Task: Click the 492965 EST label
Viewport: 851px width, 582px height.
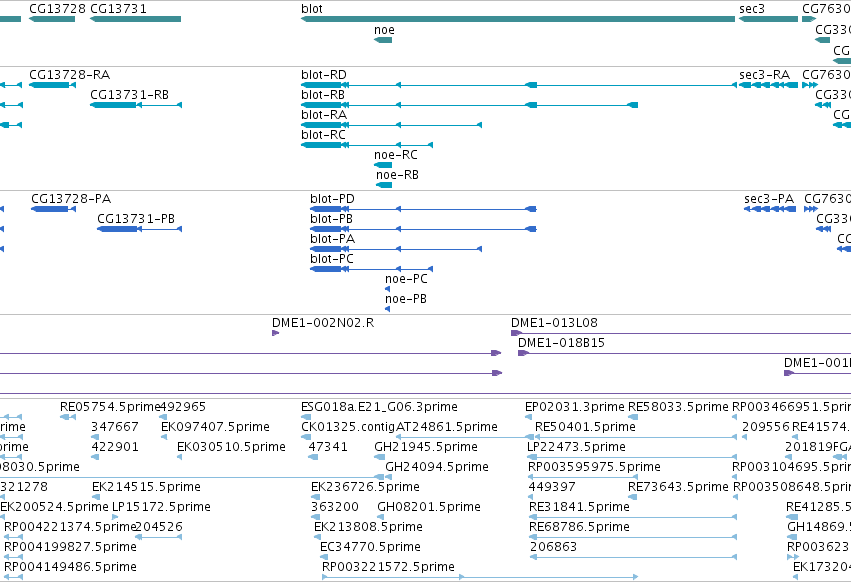Action: coord(183,407)
